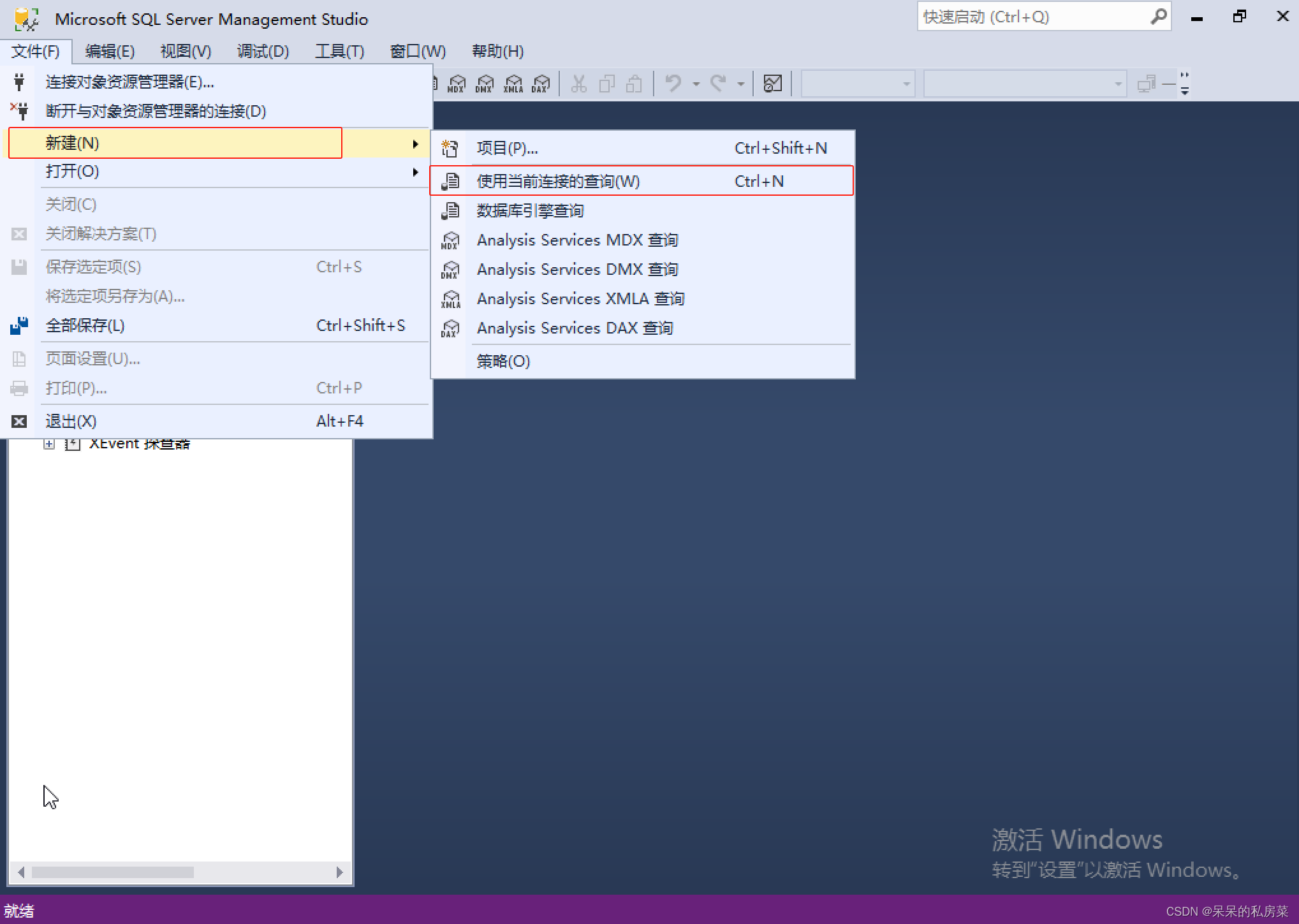Click the XMLA icon in the New submenu
Screen dimensions: 1299x924
450,299
